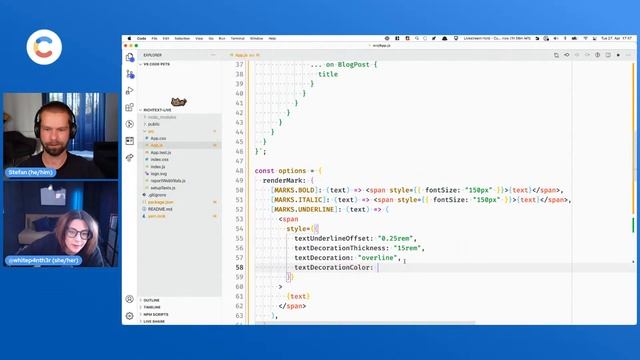Click the second icon in the editor title actions
This screenshot has width=640, height=360.
(x=567, y=55)
